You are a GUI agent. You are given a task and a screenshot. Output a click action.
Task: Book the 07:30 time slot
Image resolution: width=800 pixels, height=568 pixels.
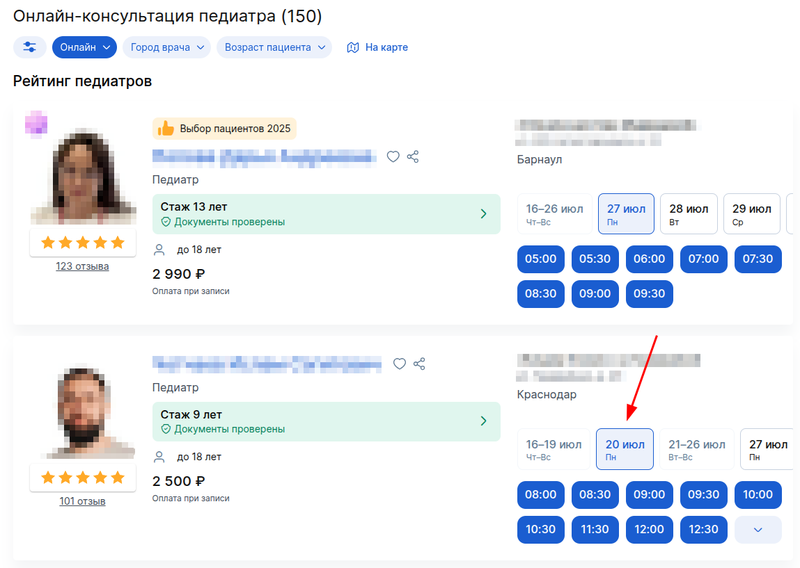click(x=758, y=259)
